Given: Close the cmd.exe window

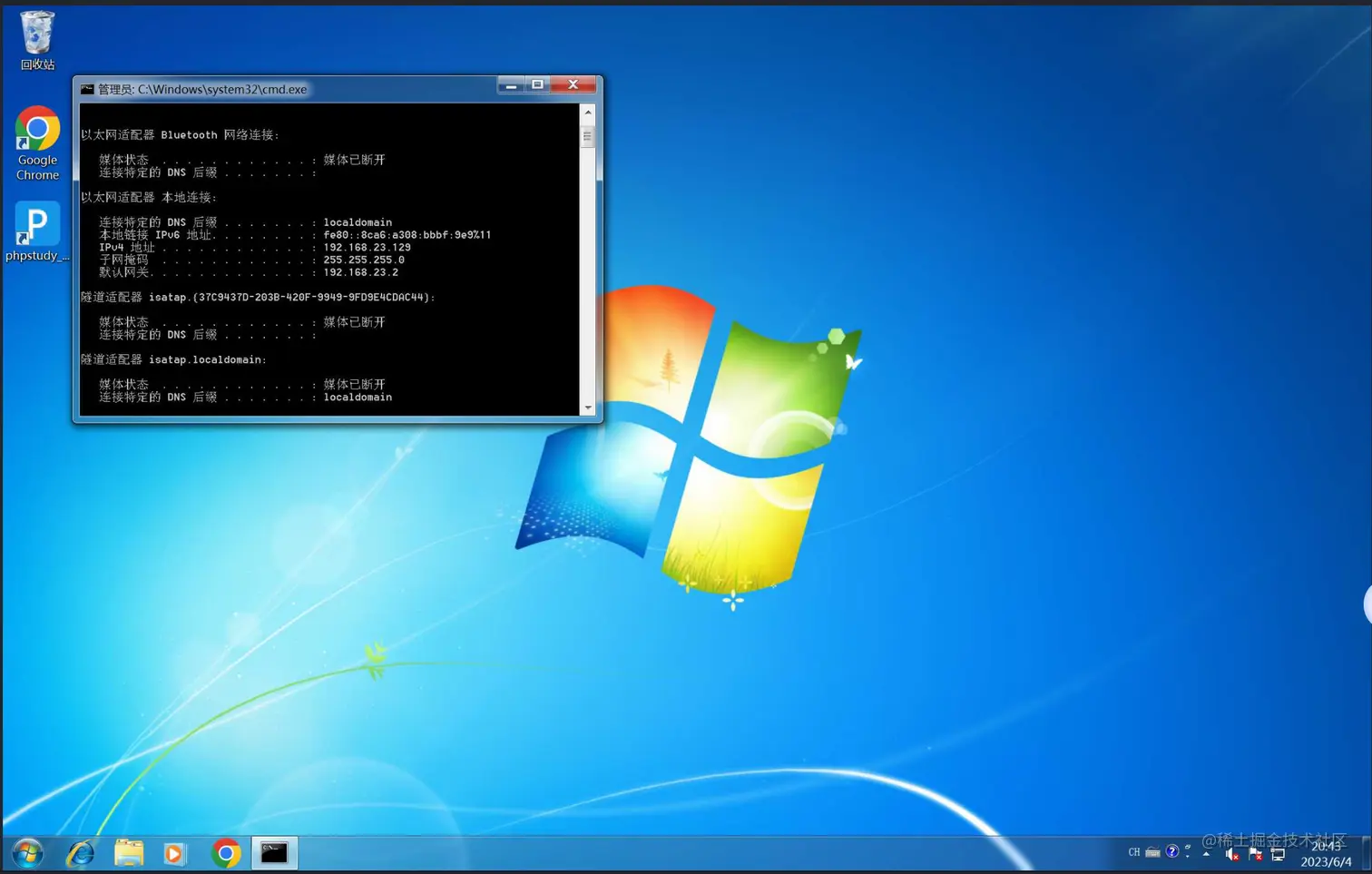Looking at the screenshot, I should 573,84.
